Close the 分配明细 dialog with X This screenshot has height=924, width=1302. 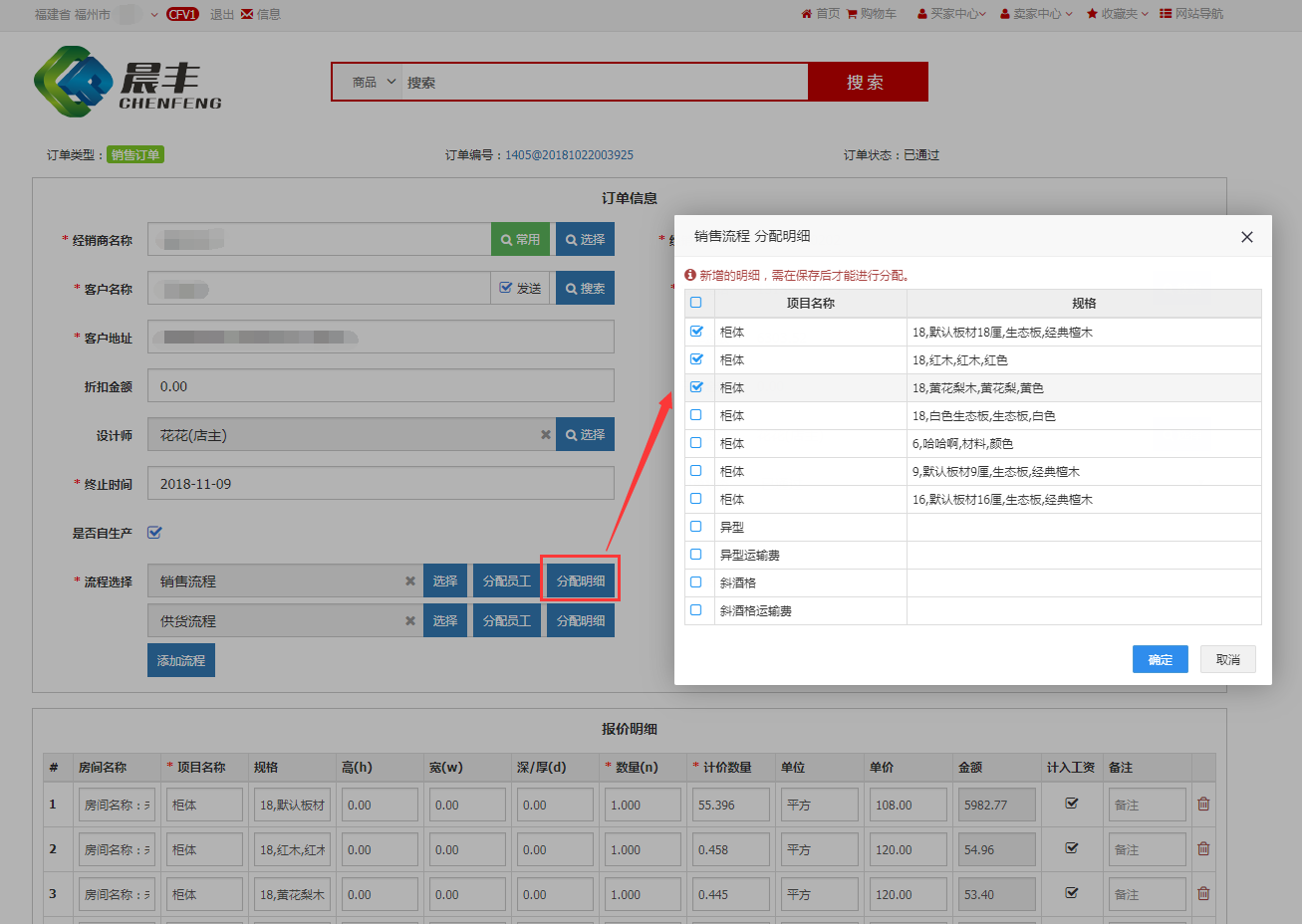1246,237
